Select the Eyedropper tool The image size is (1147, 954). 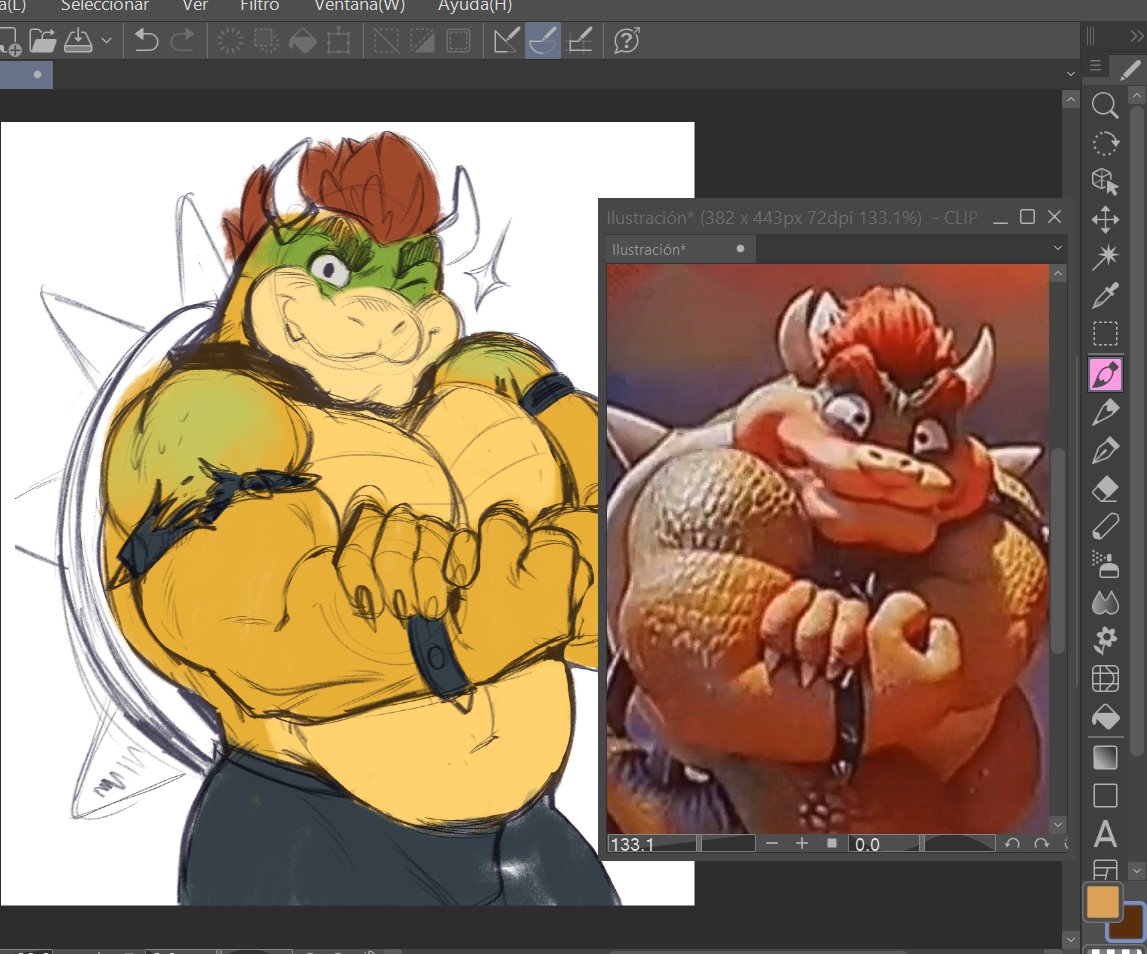coord(1105,296)
